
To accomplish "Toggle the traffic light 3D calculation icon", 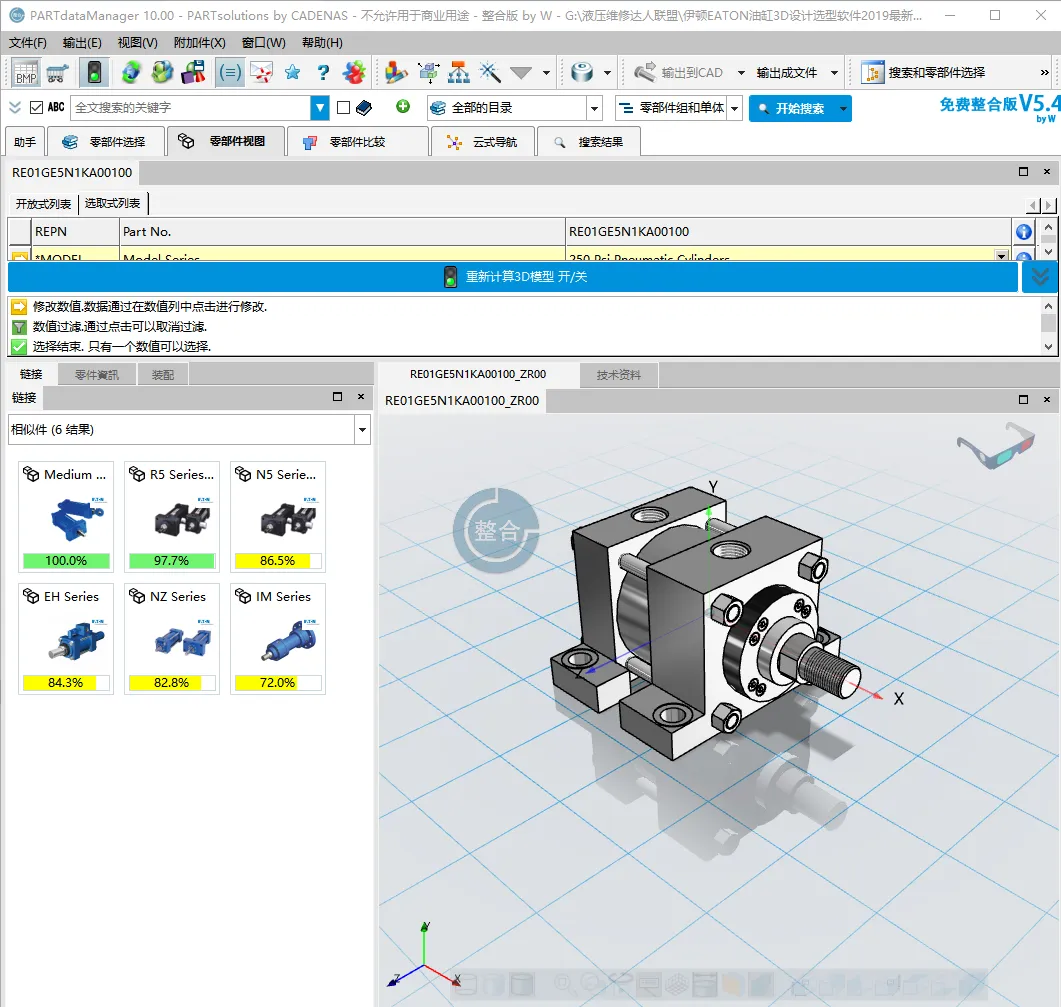I will point(94,72).
